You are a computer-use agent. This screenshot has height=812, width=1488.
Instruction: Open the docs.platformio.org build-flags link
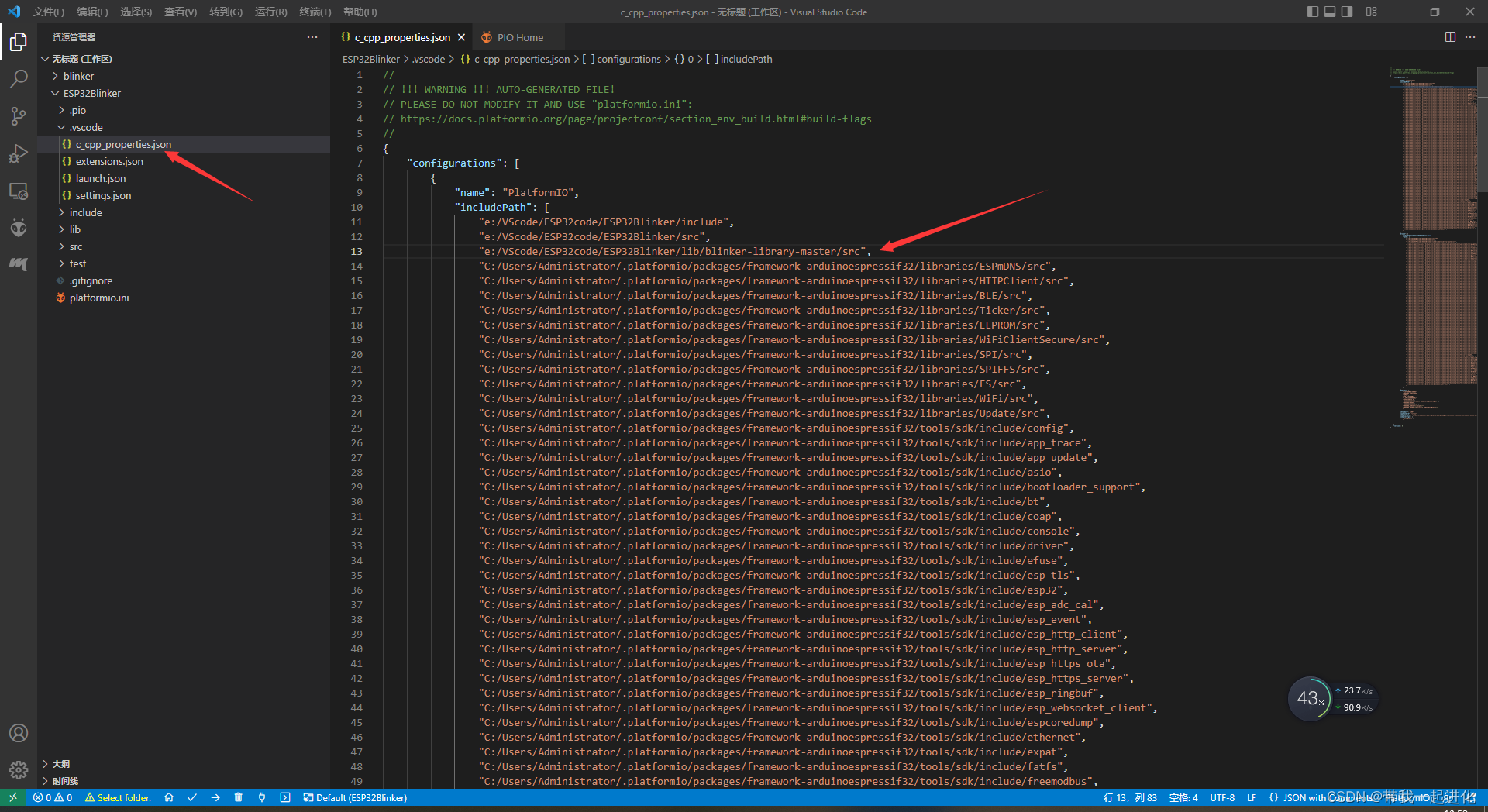(x=635, y=119)
